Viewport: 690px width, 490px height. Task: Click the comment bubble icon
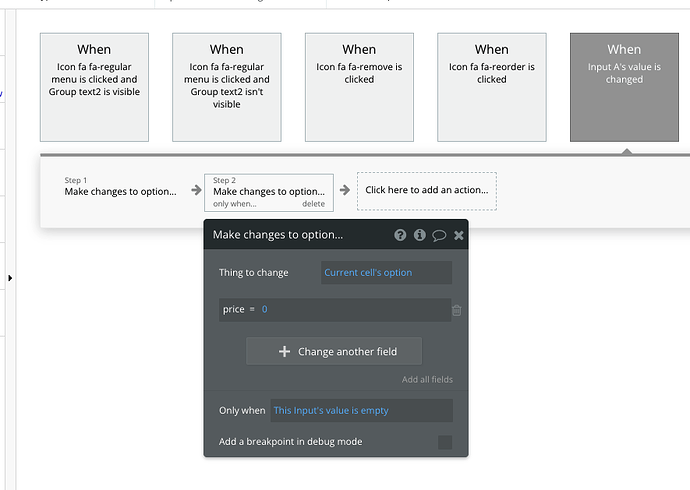pos(439,235)
